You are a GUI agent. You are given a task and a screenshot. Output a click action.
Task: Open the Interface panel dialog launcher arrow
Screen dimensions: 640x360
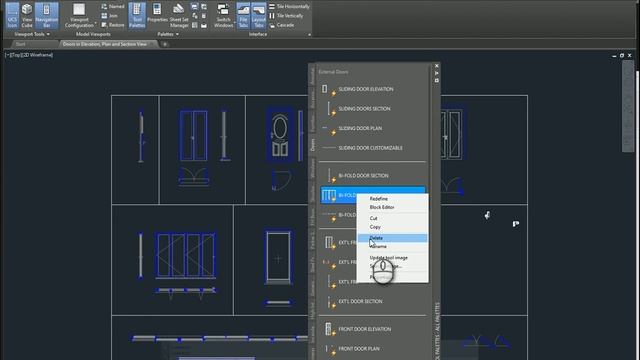click(x=309, y=35)
